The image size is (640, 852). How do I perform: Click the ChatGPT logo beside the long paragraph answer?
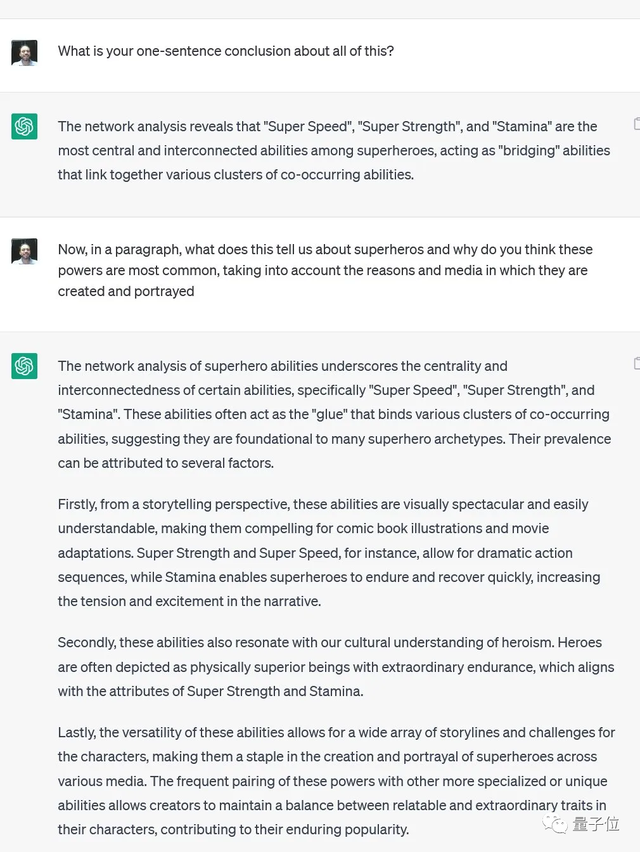pyautogui.click(x=24, y=366)
